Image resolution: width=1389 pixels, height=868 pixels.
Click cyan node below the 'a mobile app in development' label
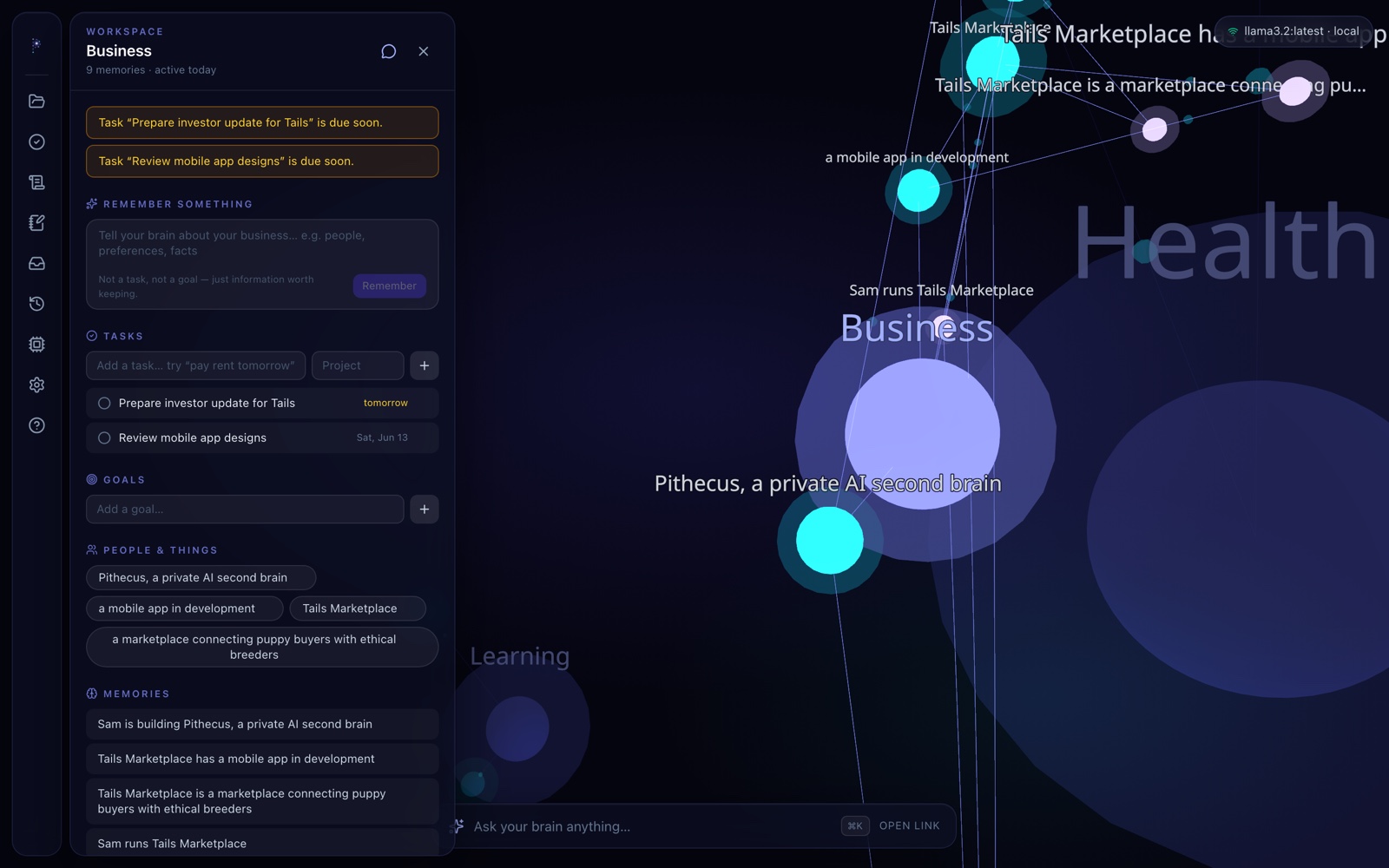pyautogui.click(x=918, y=190)
